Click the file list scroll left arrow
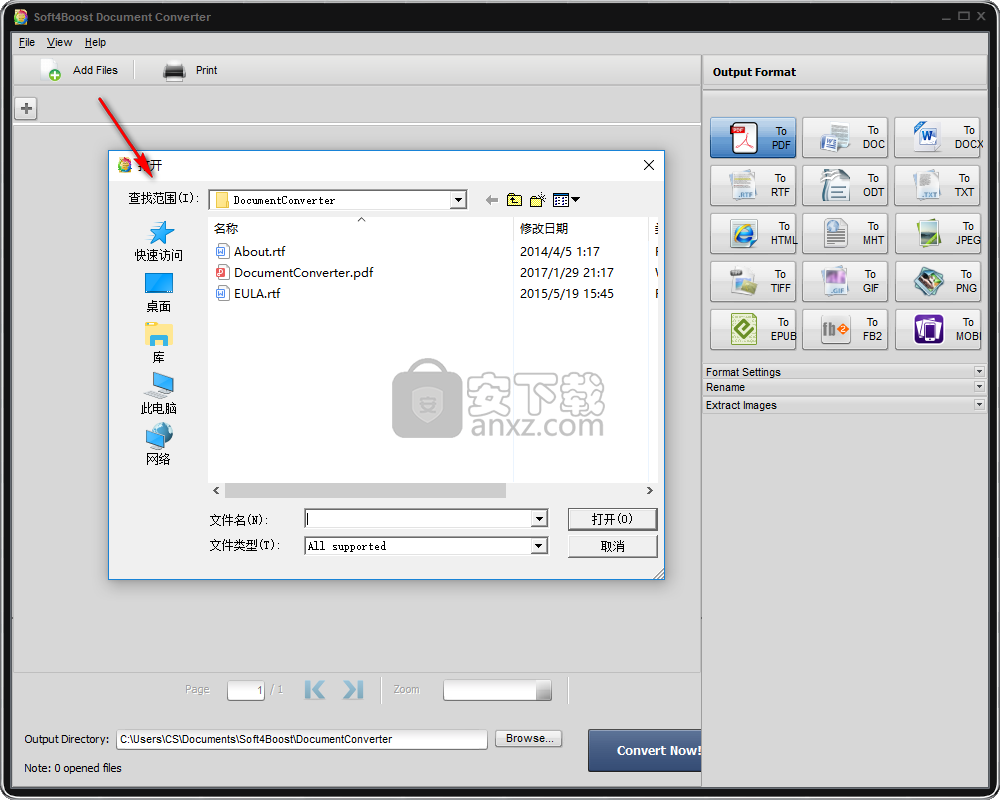Image resolution: width=1000 pixels, height=800 pixels. pyautogui.click(x=216, y=491)
